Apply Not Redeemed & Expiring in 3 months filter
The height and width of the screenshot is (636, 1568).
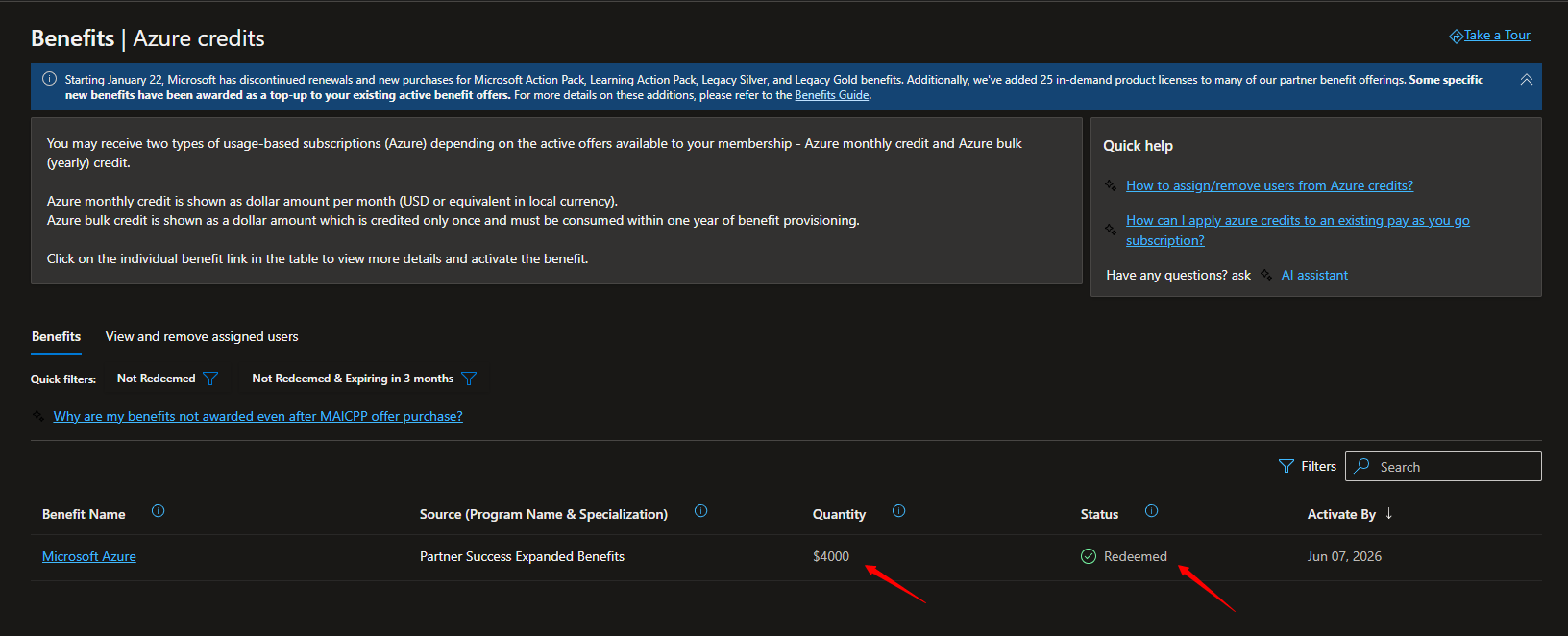[x=353, y=379]
